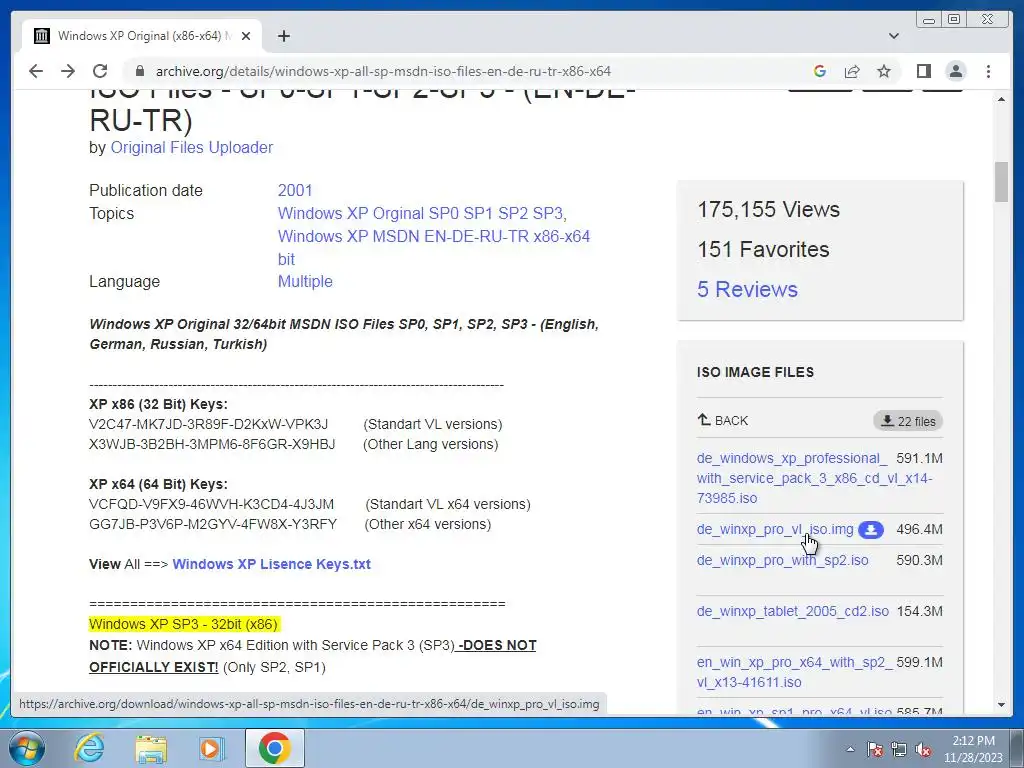This screenshot has width=1024, height=768.
Task: Bookmark this page with the star icon
Action: [x=884, y=71]
